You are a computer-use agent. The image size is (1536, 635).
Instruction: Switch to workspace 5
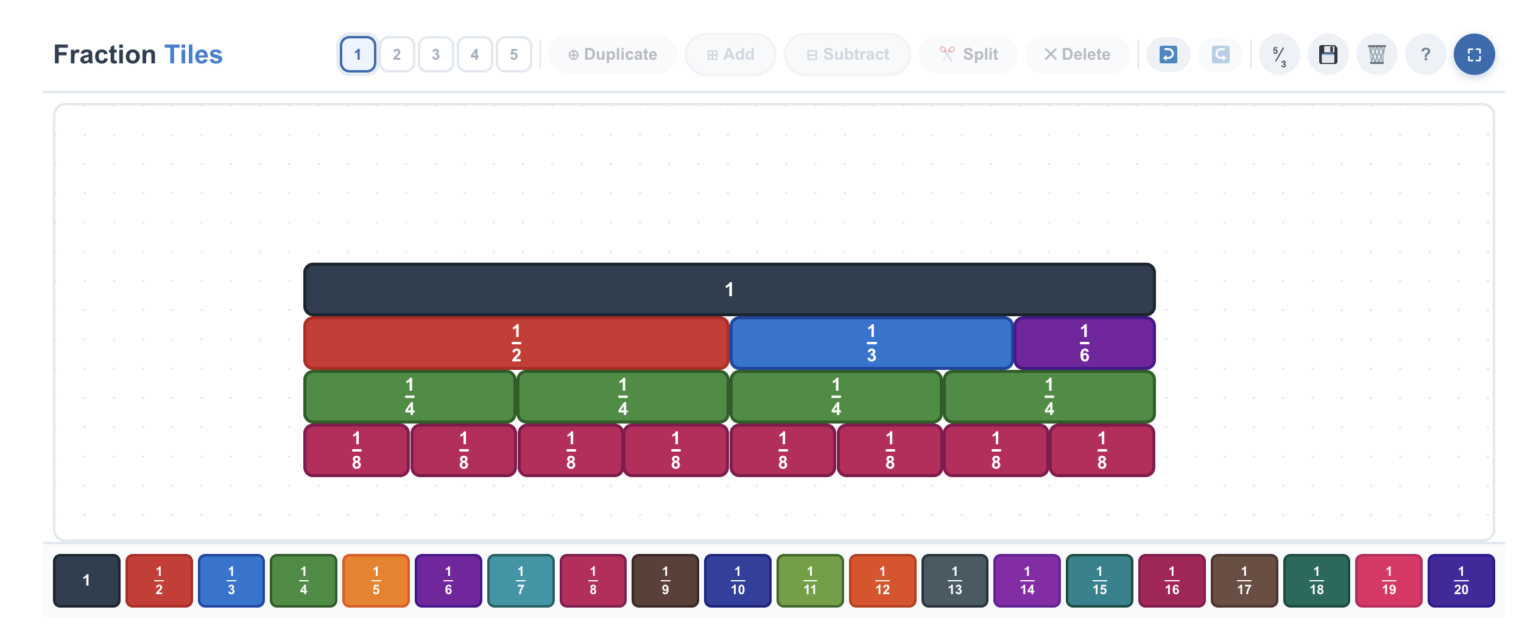(514, 54)
